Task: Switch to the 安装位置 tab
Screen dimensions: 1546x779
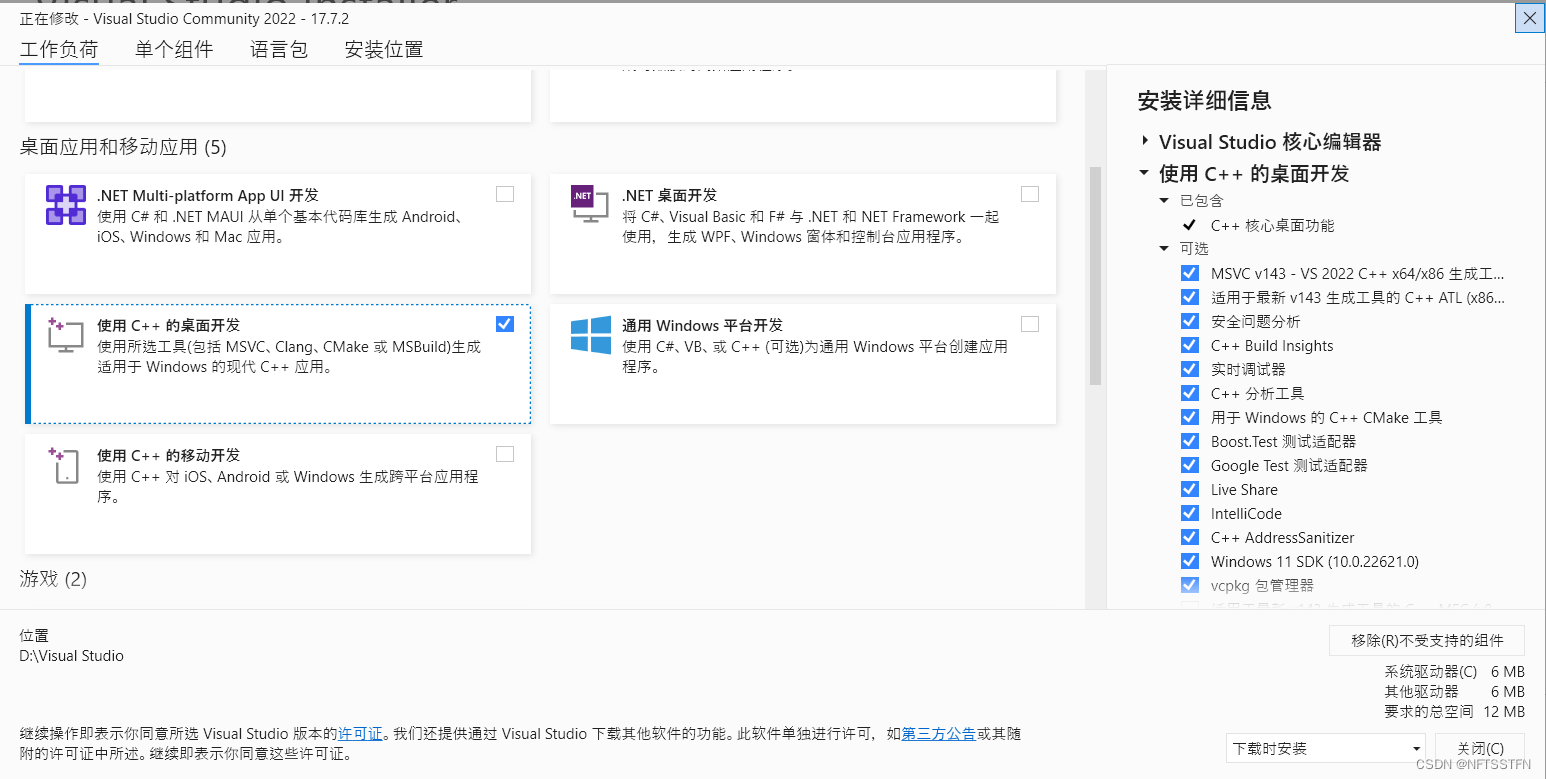Action: (383, 49)
